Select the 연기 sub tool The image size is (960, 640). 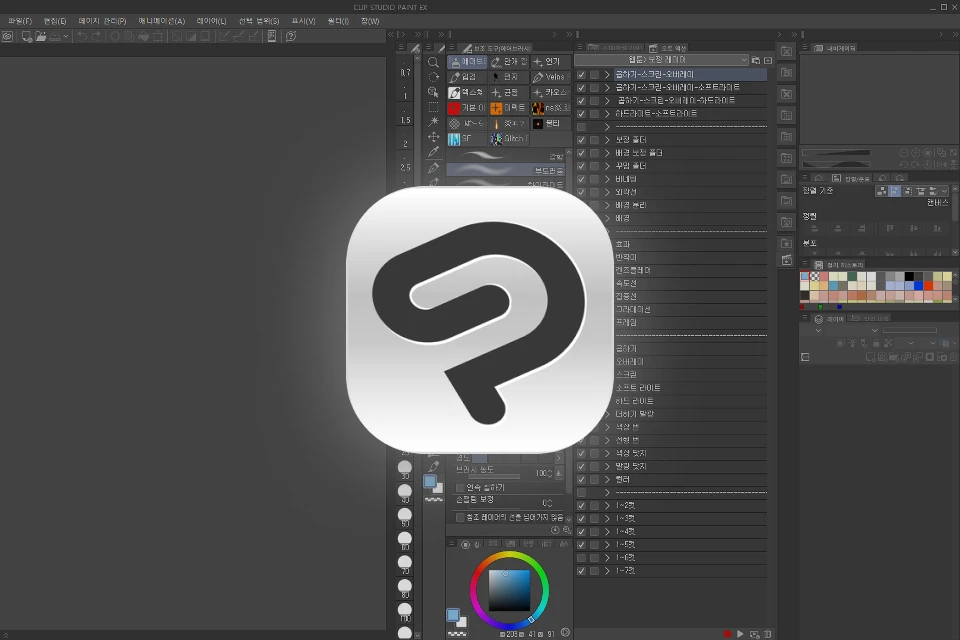(x=550, y=62)
